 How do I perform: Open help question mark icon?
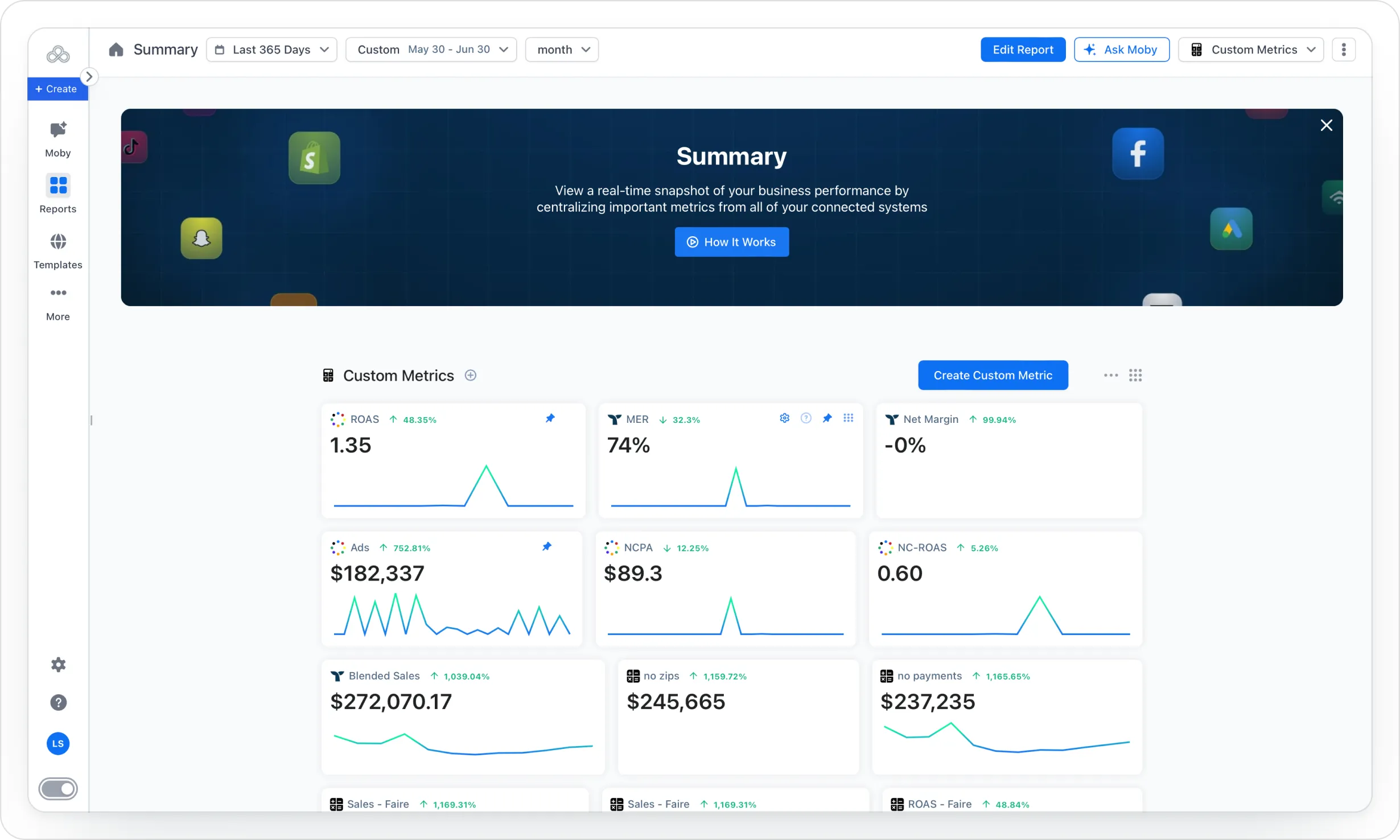58,703
